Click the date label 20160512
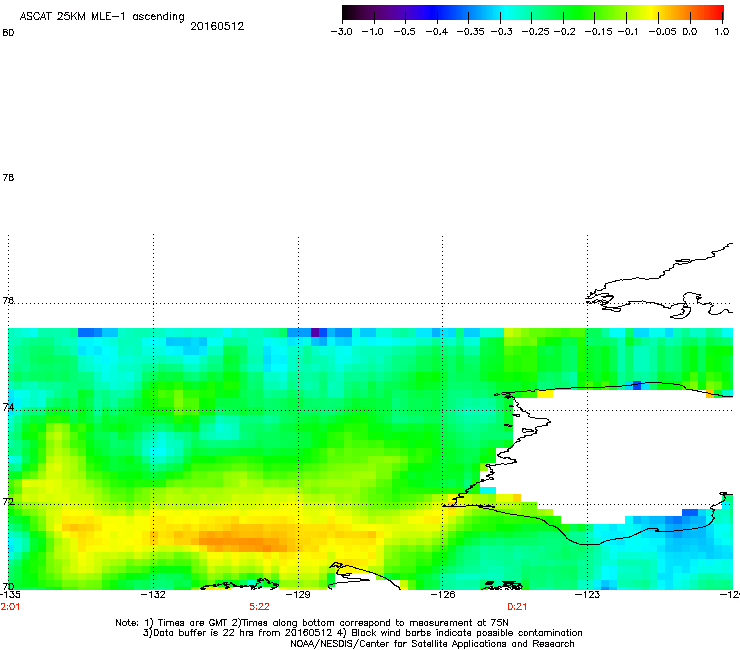Screen dimensions: 740x650 [x=217, y=26]
